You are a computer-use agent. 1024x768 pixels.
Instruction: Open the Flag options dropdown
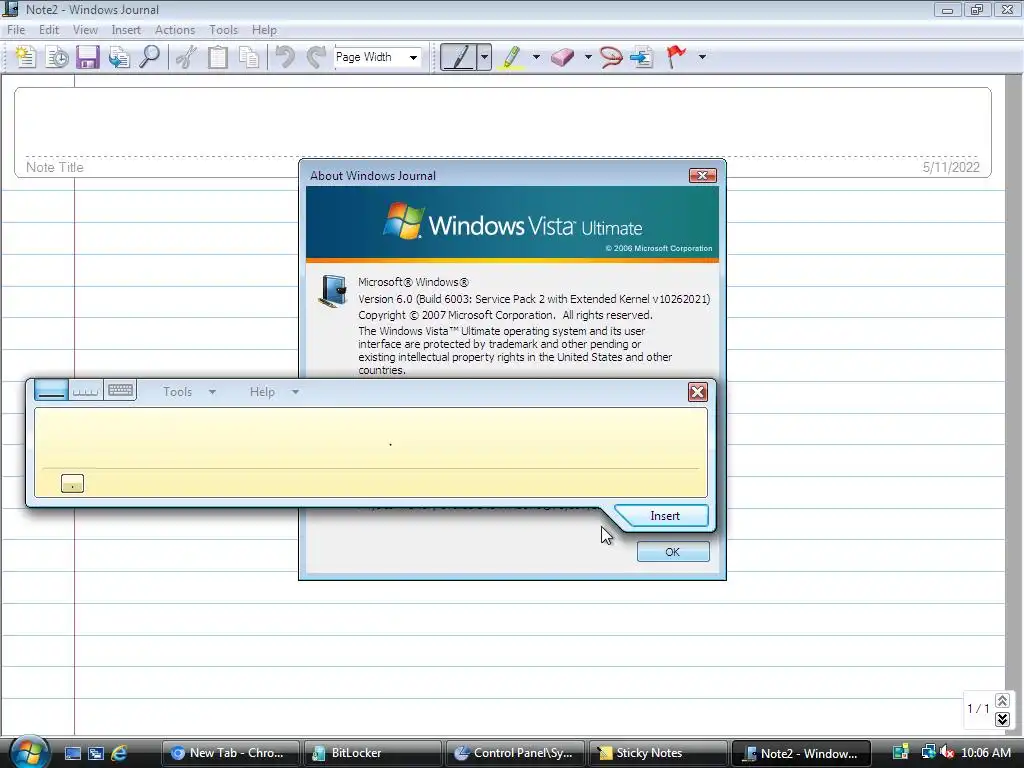pyautogui.click(x=702, y=57)
